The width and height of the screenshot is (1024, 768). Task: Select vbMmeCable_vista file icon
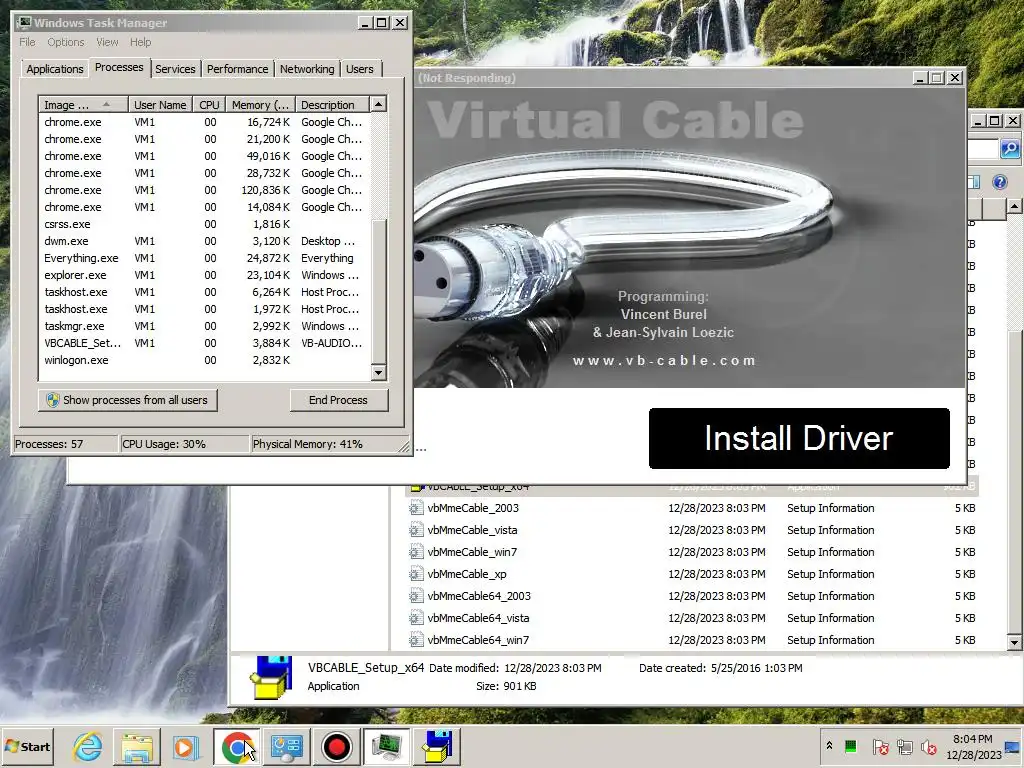point(416,530)
